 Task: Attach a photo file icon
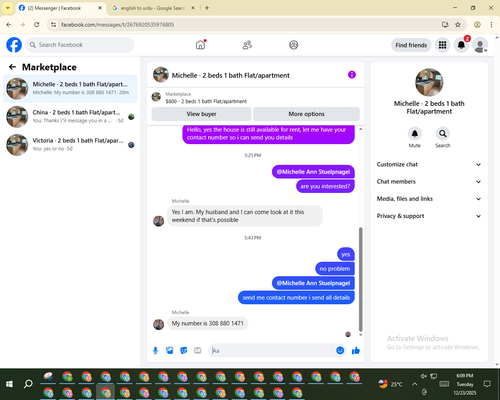pyautogui.click(x=170, y=350)
